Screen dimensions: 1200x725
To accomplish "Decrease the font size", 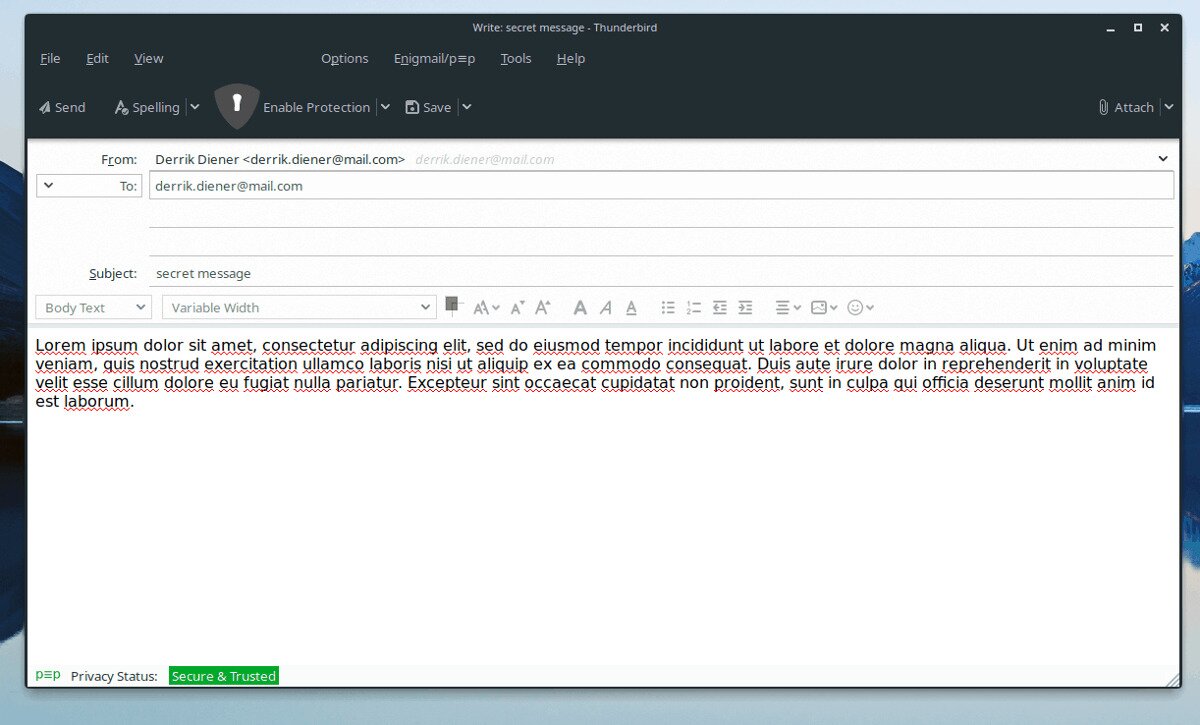I will click(x=517, y=307).
